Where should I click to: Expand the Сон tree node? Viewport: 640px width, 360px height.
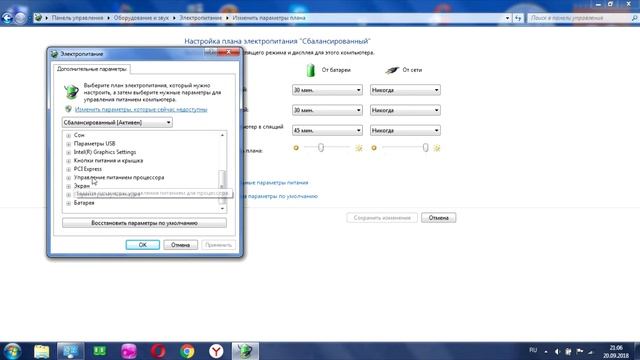pyautogui.click(x=69, y=135)
